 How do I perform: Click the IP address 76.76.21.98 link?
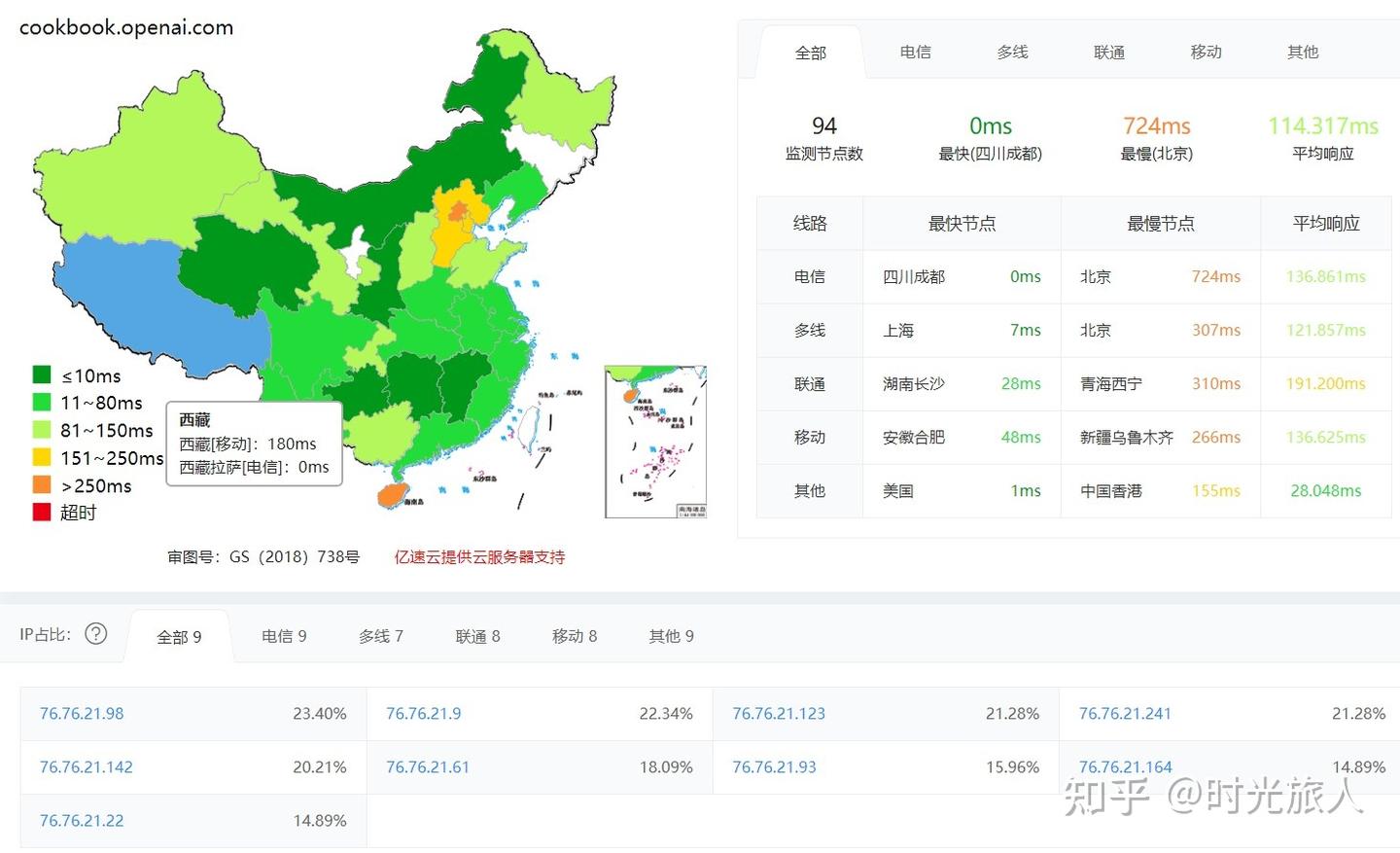click(81, 713)
